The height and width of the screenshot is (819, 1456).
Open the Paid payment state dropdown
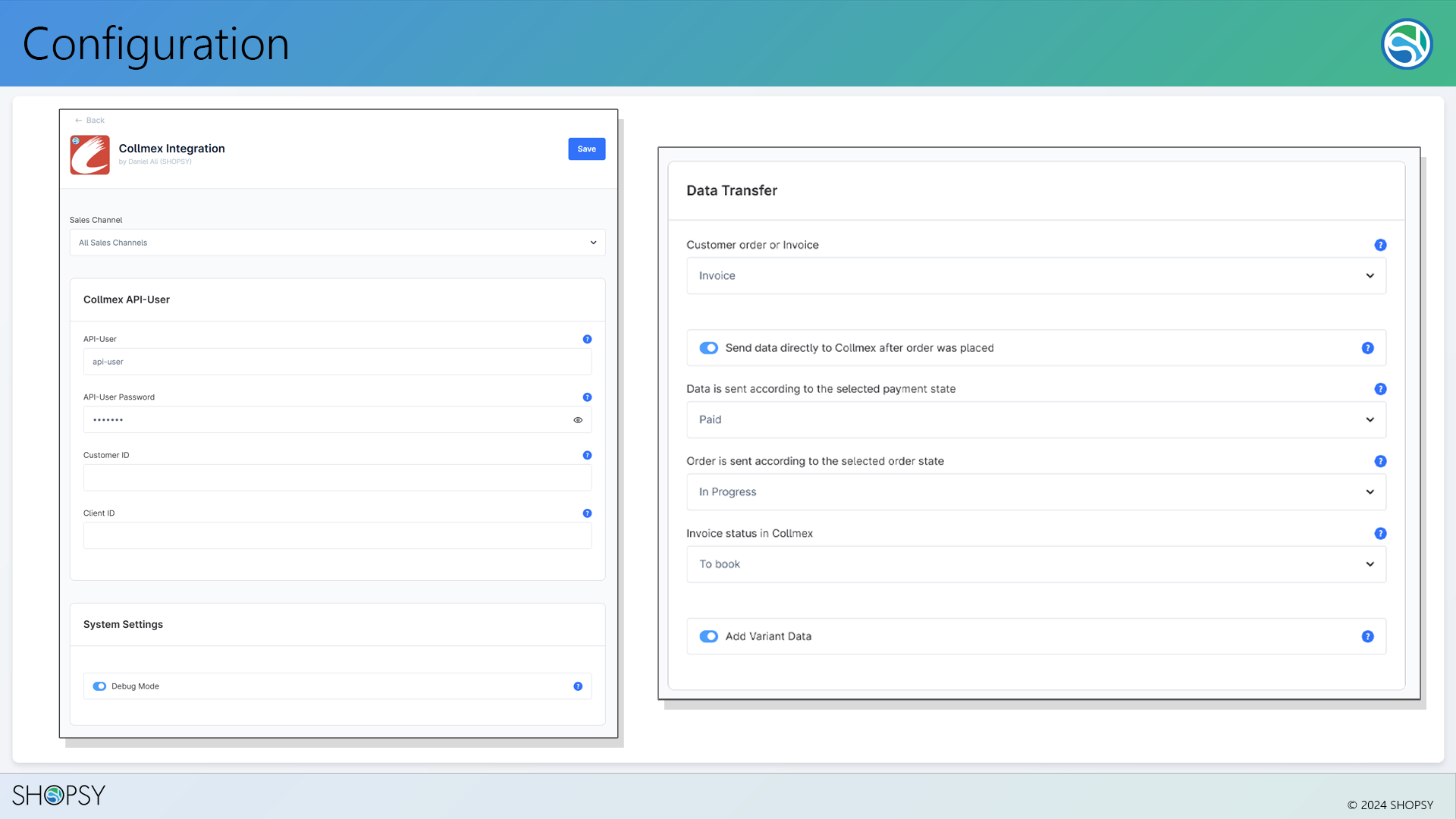tap(1036, 420)
